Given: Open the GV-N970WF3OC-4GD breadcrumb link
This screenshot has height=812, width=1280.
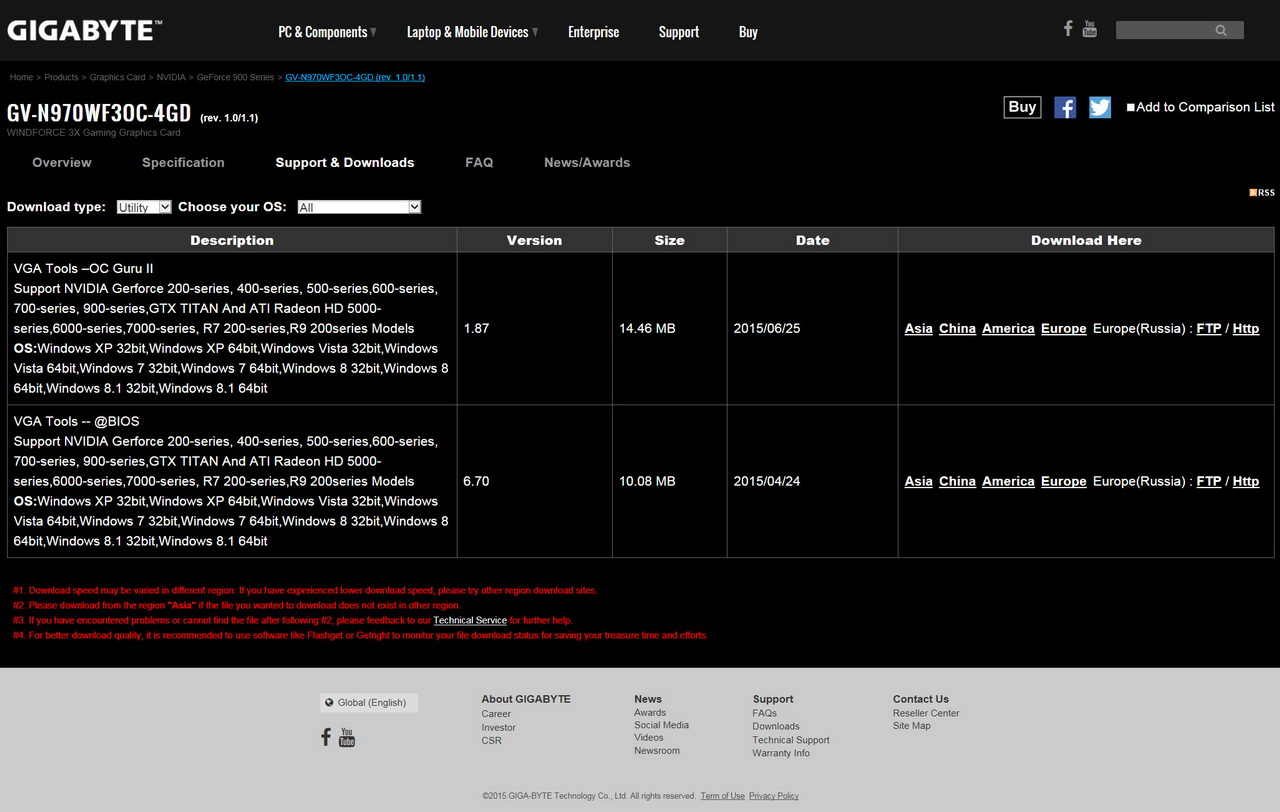Looking at the screenshot, I should [355, 77].
